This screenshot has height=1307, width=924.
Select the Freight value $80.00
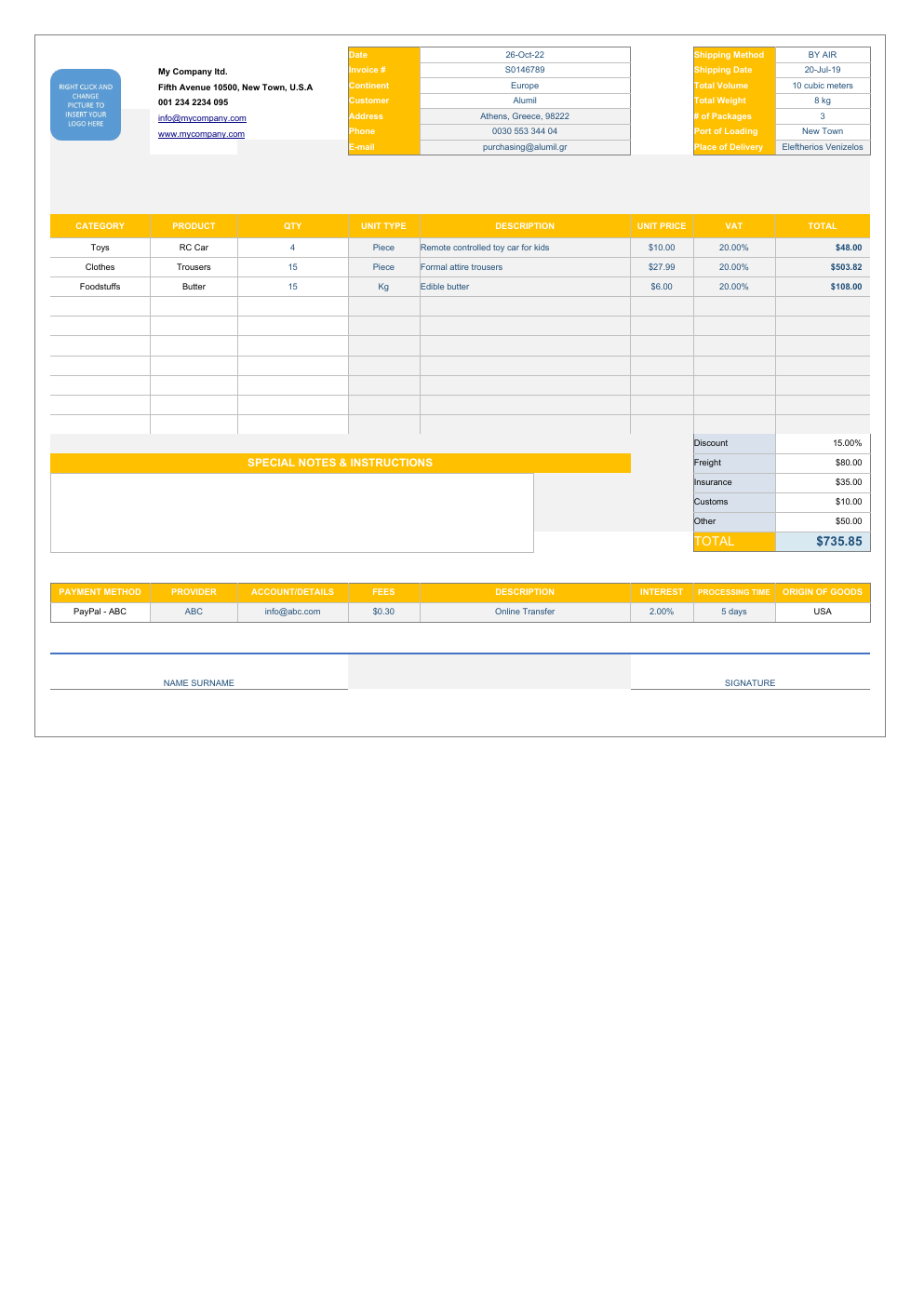823,463
